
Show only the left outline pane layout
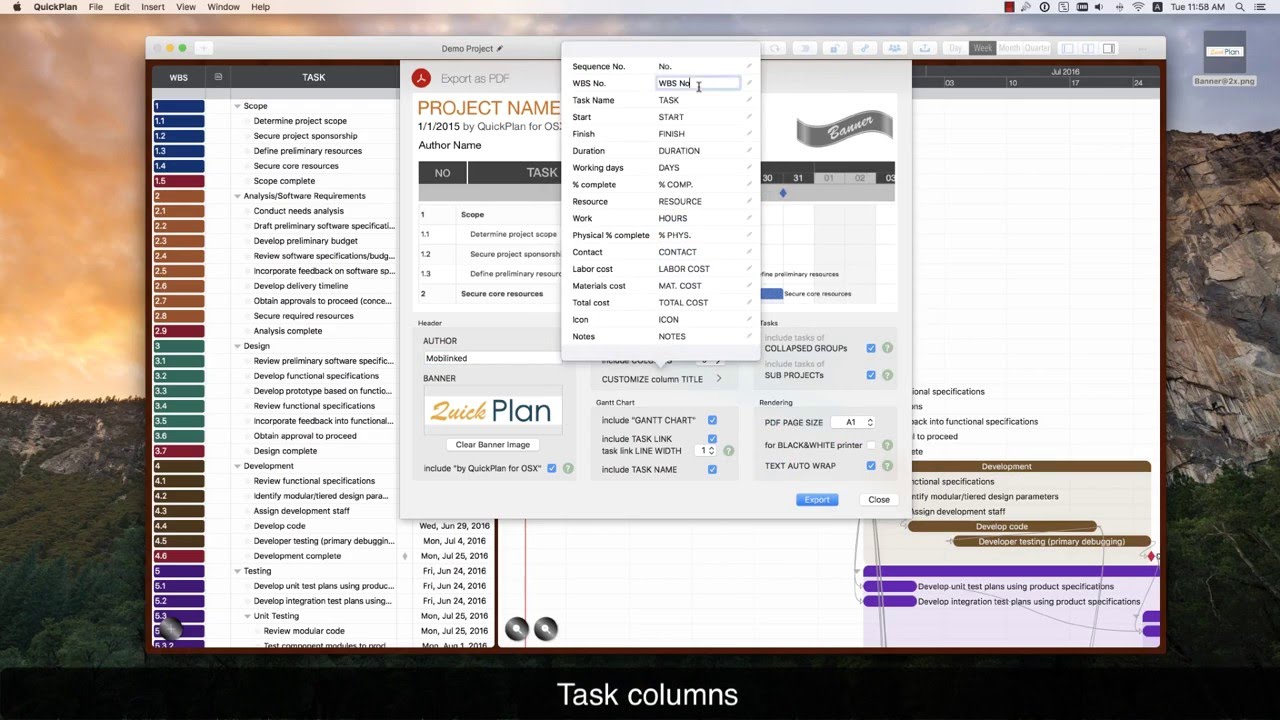coord(1068,48)
